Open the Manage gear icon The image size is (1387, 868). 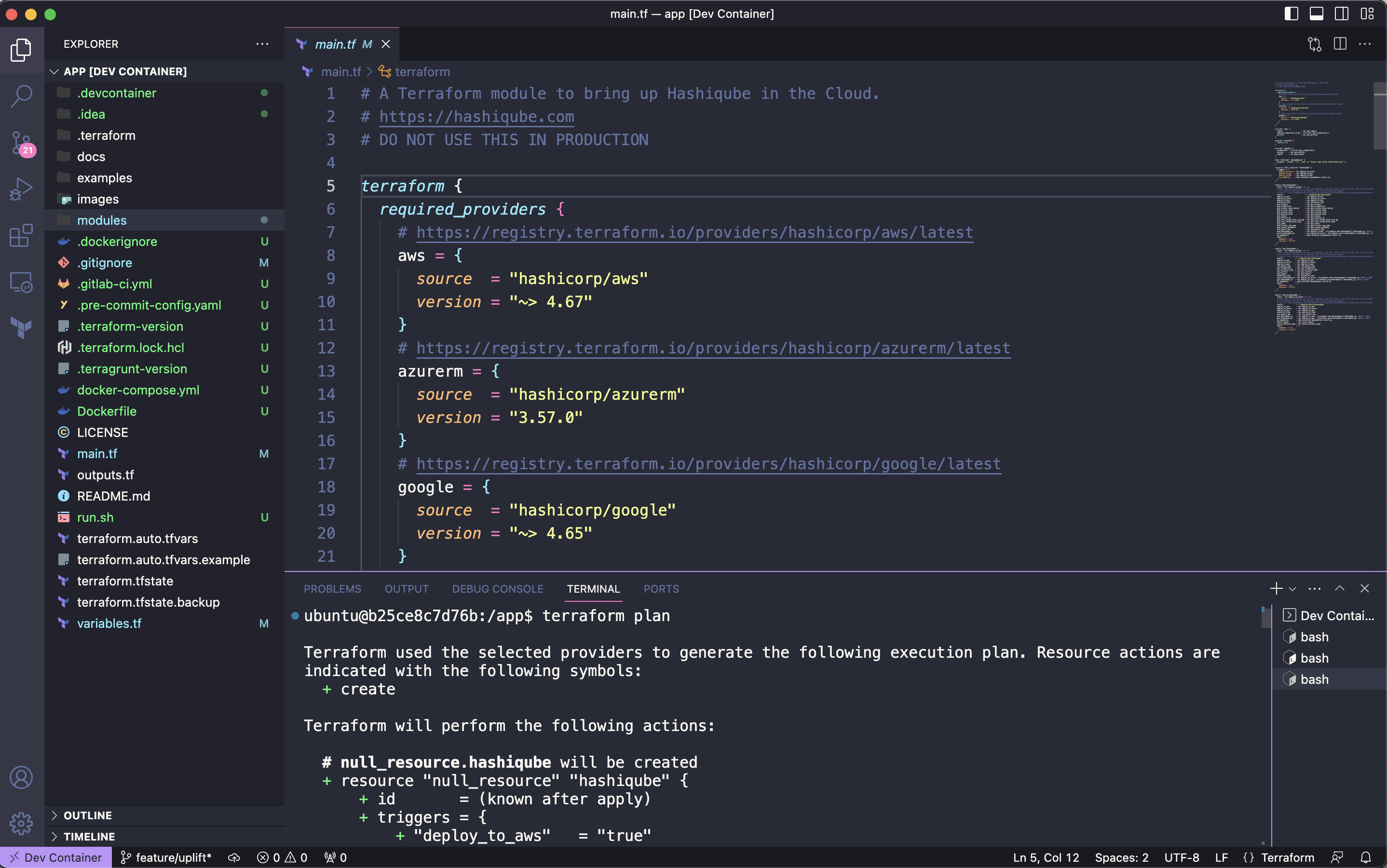(x=21, y=823)
